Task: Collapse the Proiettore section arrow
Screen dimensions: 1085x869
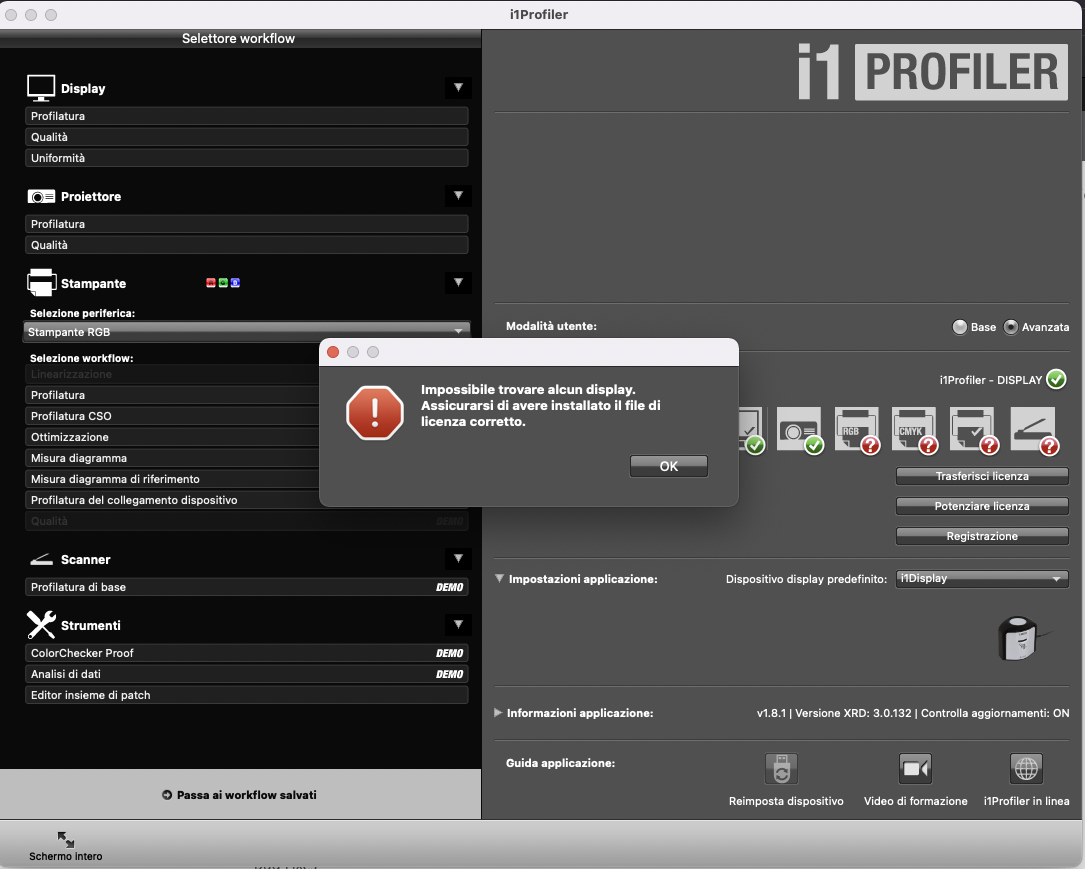Action: pos(458,195)
